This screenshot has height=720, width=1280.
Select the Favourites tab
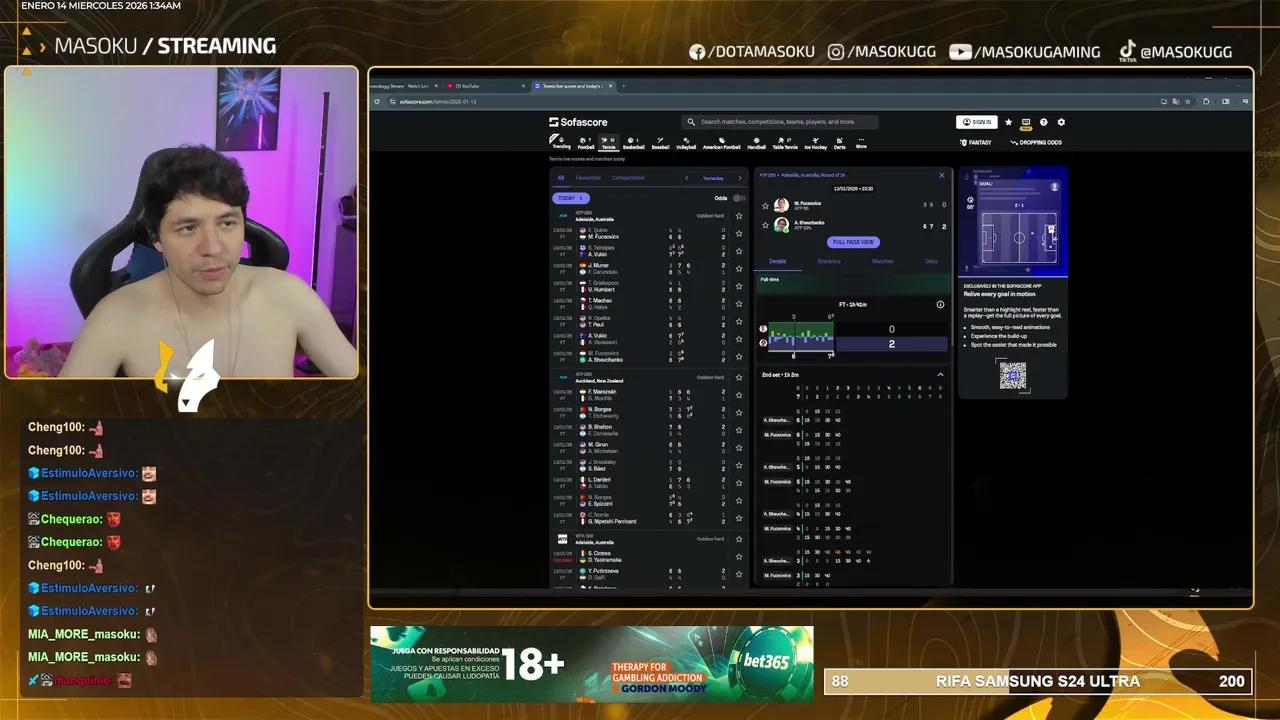click(x=588, y=178)
